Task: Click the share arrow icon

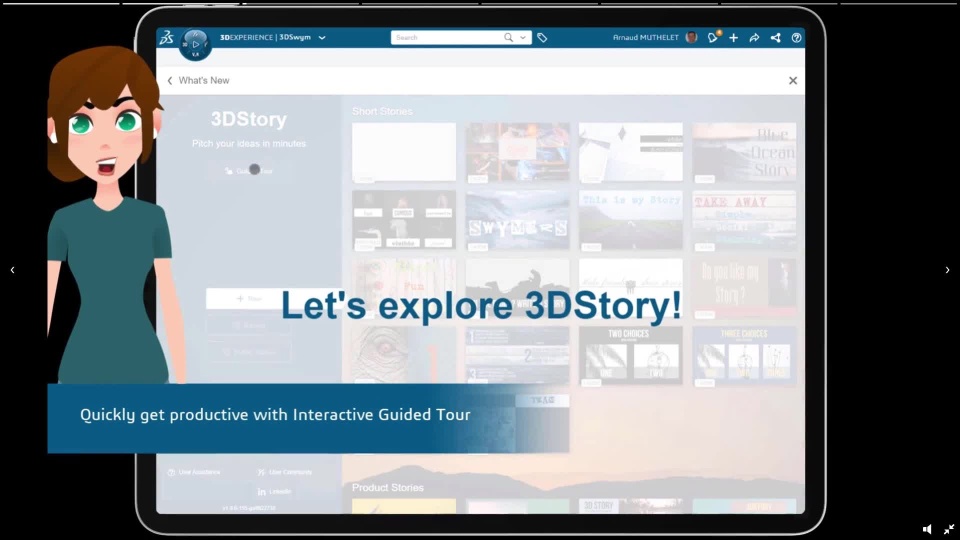Action: (x=754, y=38)
